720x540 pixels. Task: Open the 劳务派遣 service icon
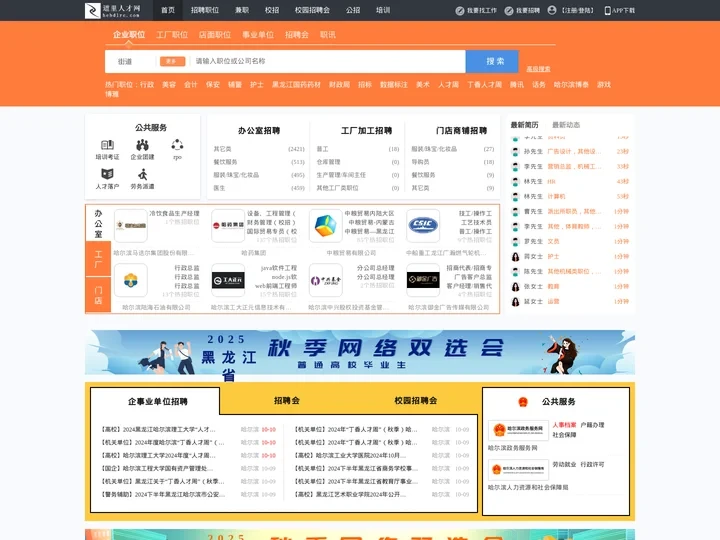(x=142, y=174)
